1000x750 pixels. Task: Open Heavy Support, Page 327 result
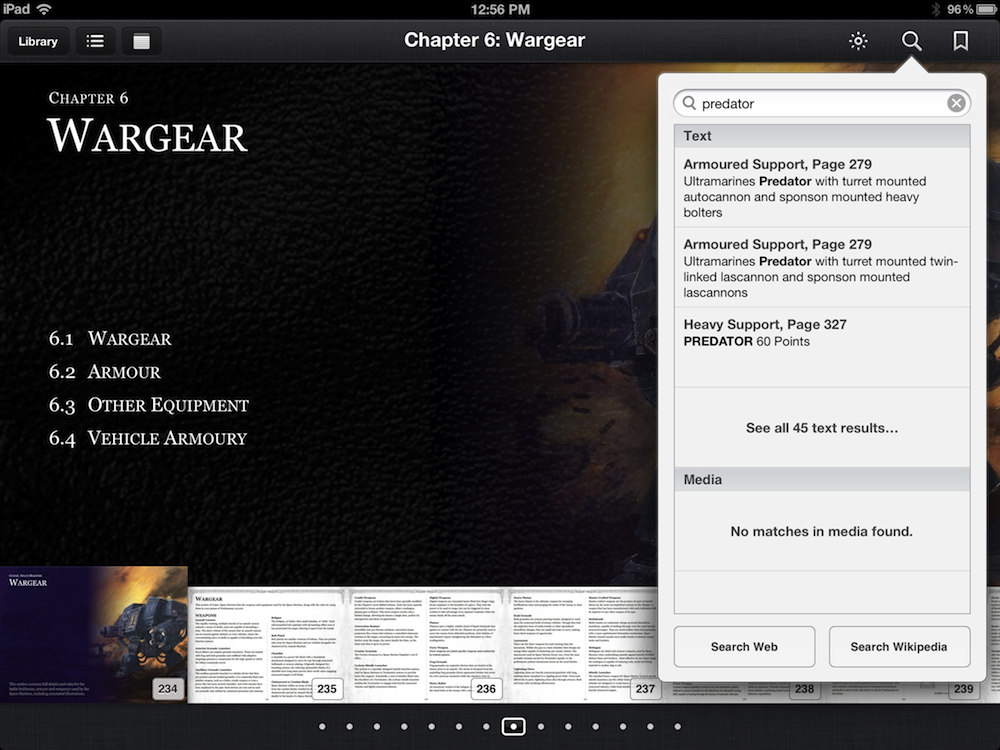(821, 347)
